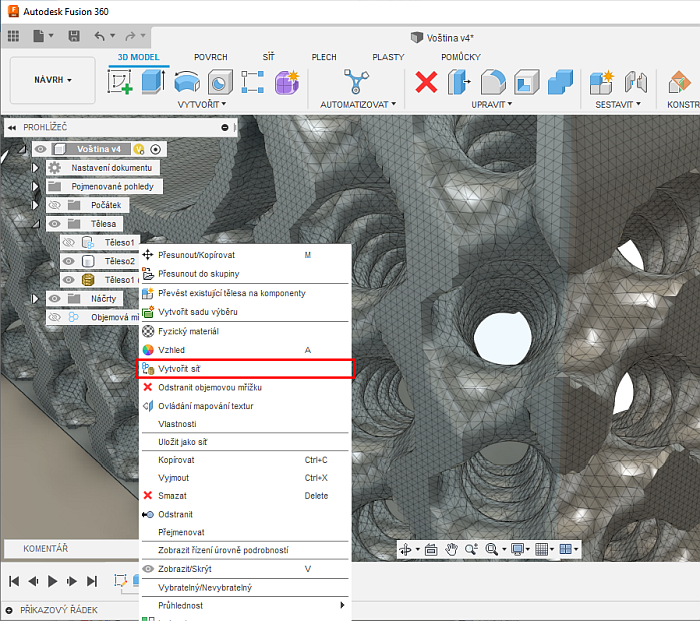The width and height of the screenshot is (700, 621).
Task: Choose Uložit jako síť
Action: [x=245, y=442]
